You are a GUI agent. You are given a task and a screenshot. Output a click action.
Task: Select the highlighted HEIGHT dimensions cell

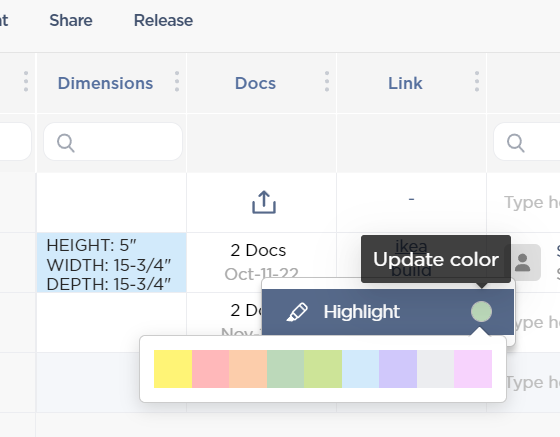point(111,263)
